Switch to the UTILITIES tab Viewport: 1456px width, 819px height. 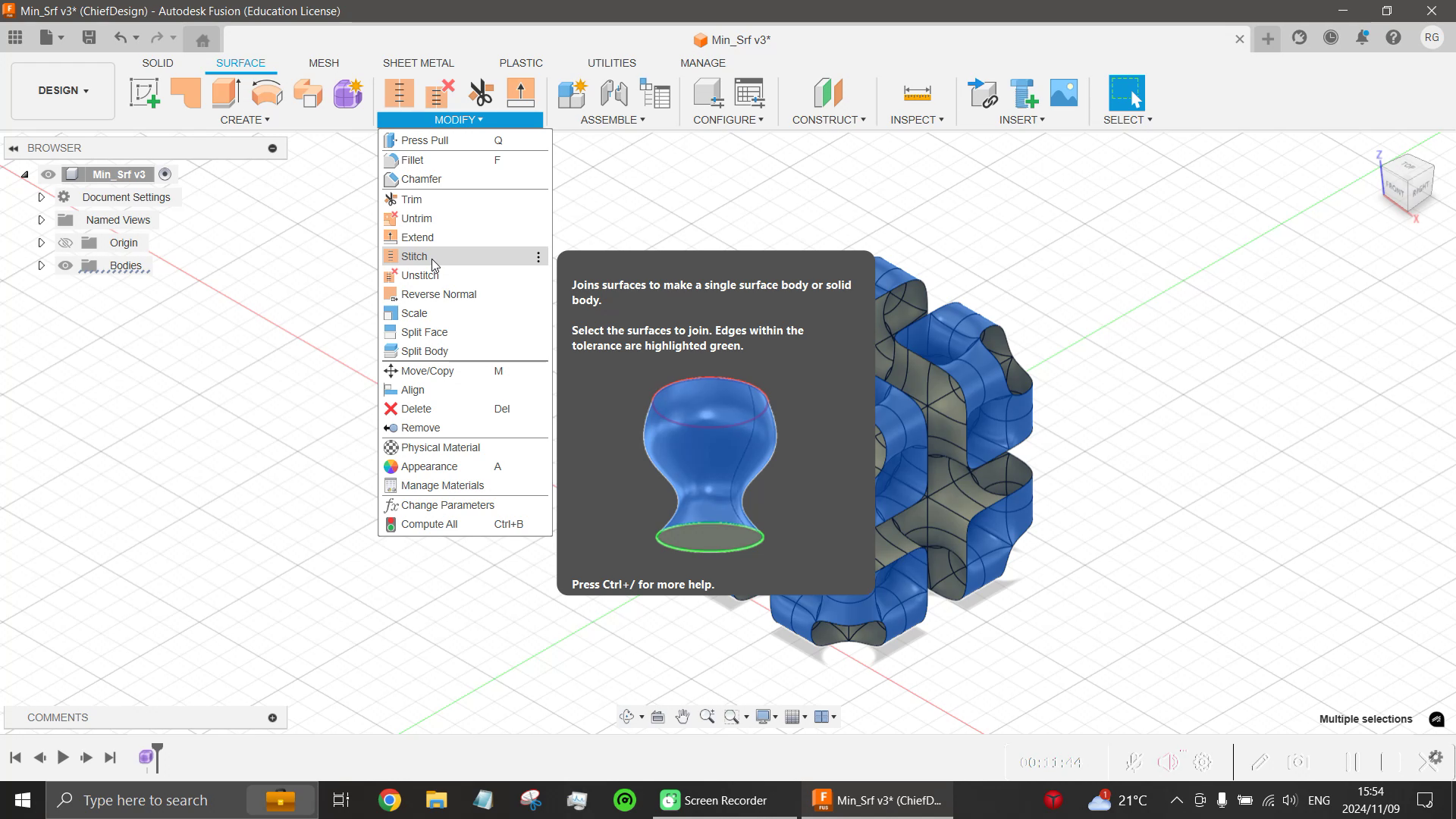[612, 63]
